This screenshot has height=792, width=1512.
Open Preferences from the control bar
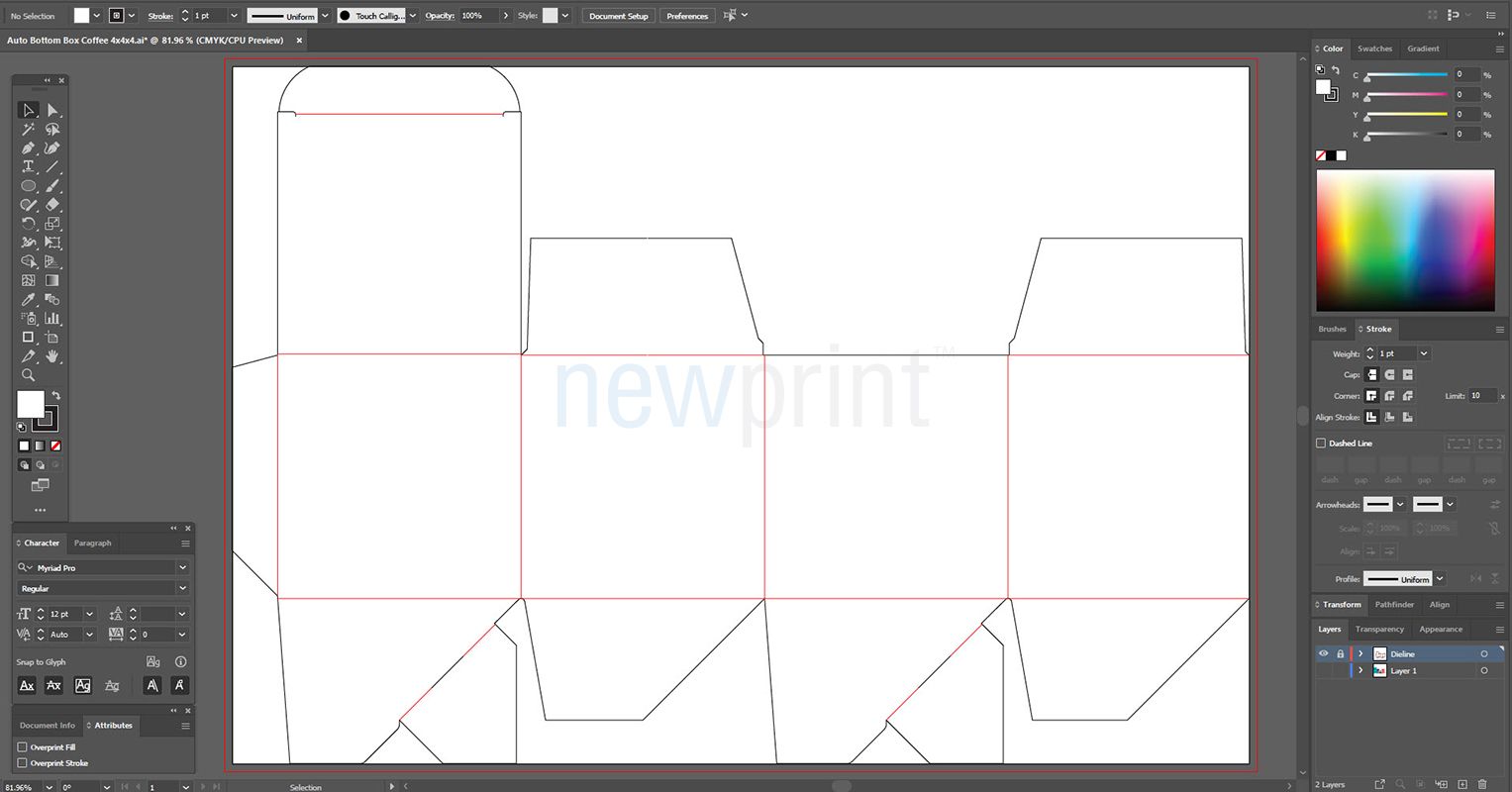(x=688, y=15)
